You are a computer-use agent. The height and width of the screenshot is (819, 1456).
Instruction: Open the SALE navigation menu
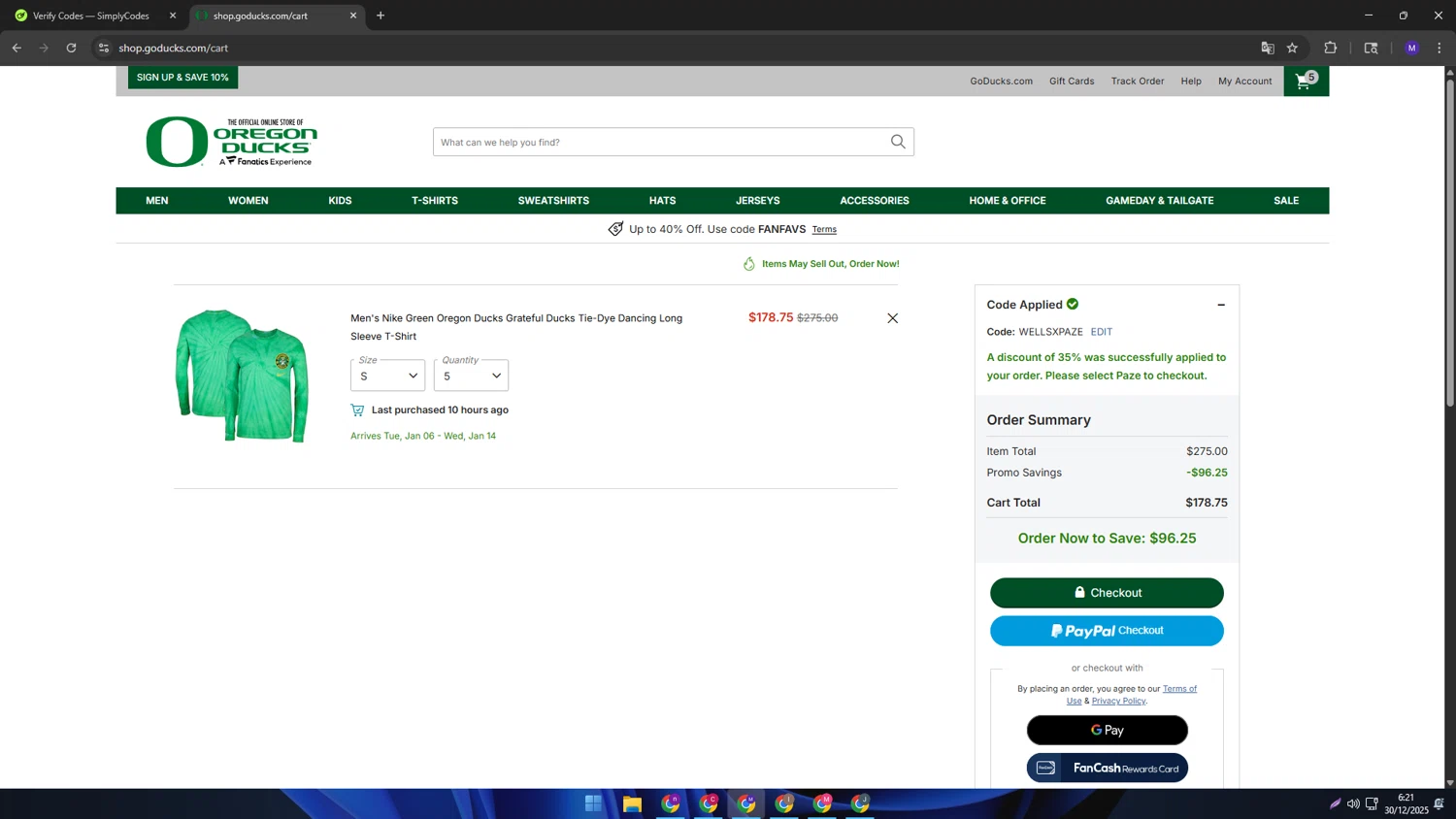pos(1286,201)
